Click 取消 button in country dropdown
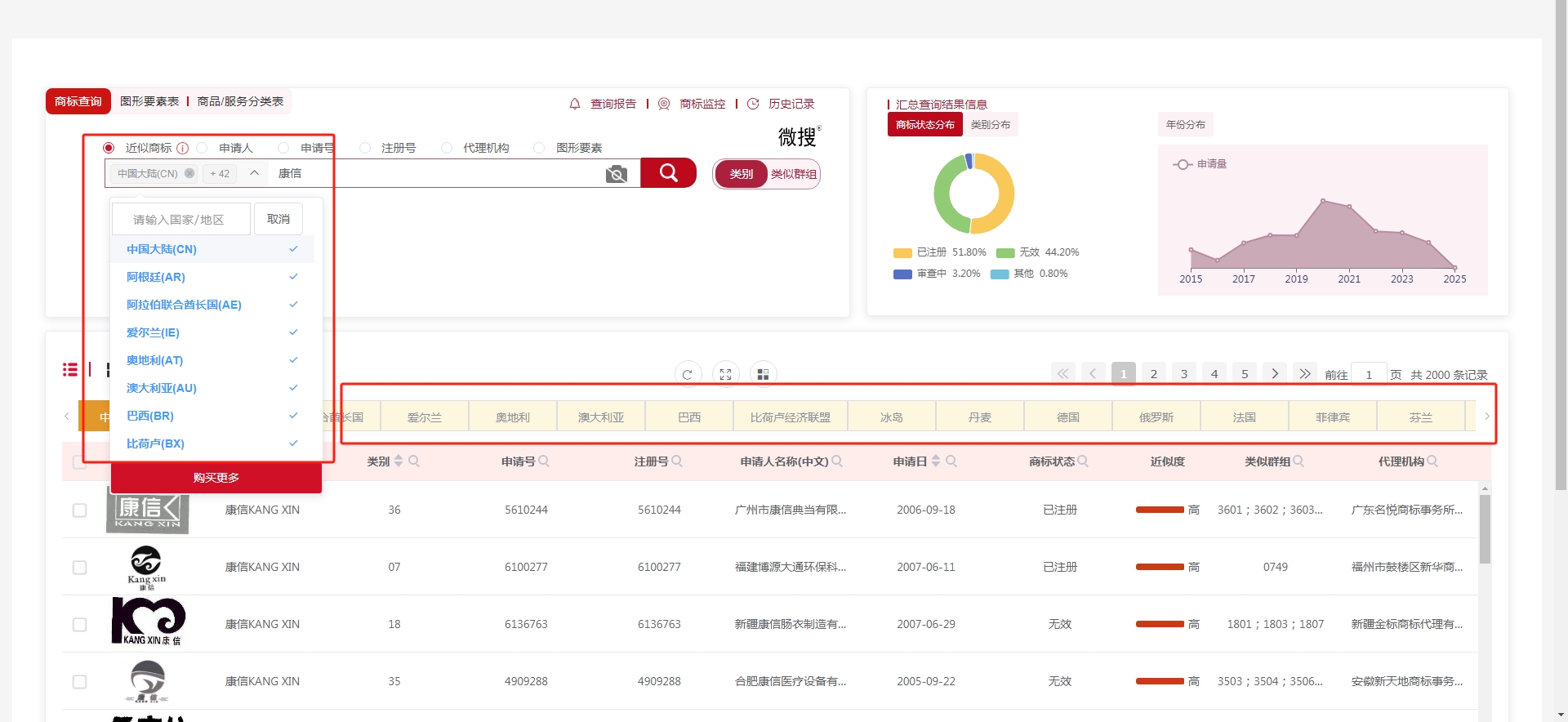The image size is (1568, 722). (x=278, y=219)
